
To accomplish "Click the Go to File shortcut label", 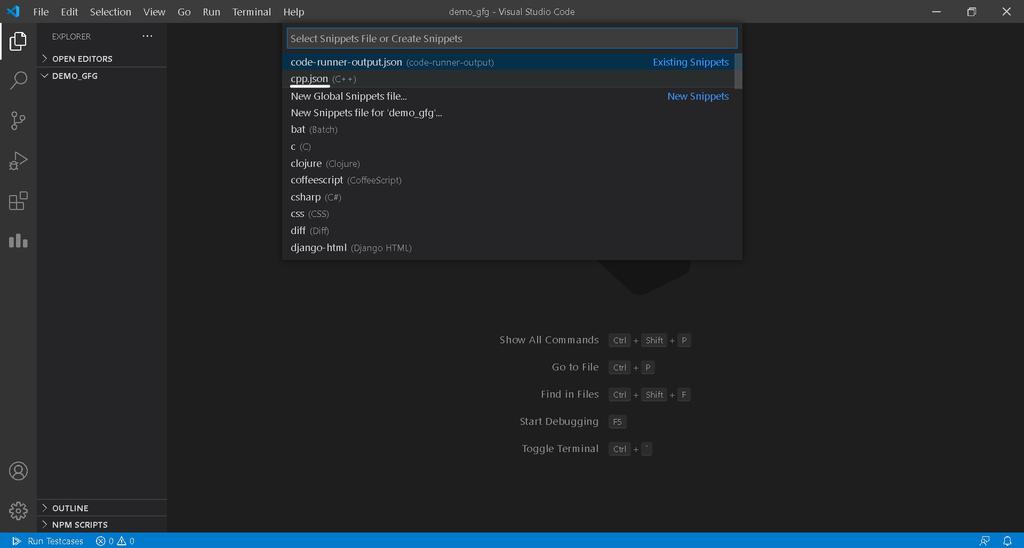I will click(575, 367).
